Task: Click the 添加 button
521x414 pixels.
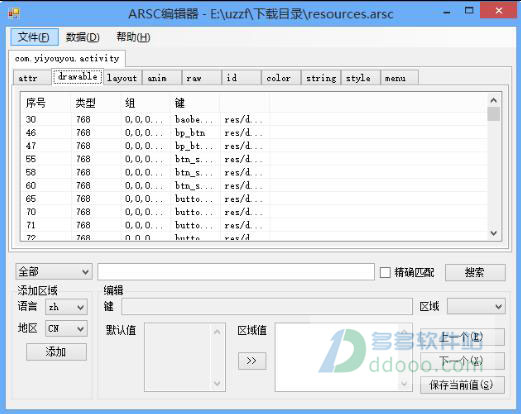Action: coord(56,352)
